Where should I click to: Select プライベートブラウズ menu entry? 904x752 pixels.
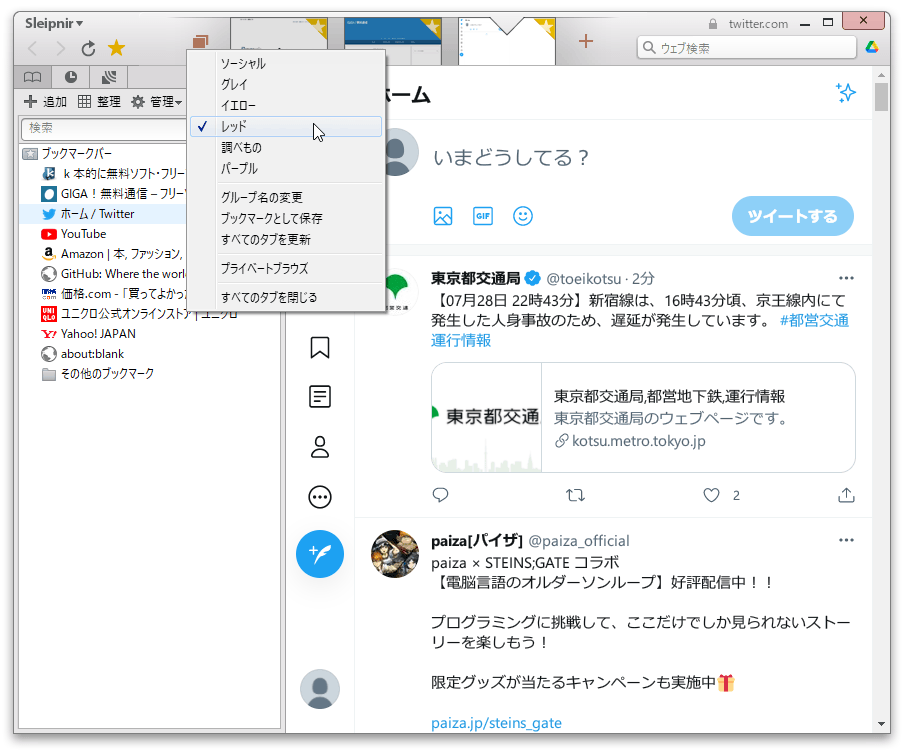pos(286,268)
